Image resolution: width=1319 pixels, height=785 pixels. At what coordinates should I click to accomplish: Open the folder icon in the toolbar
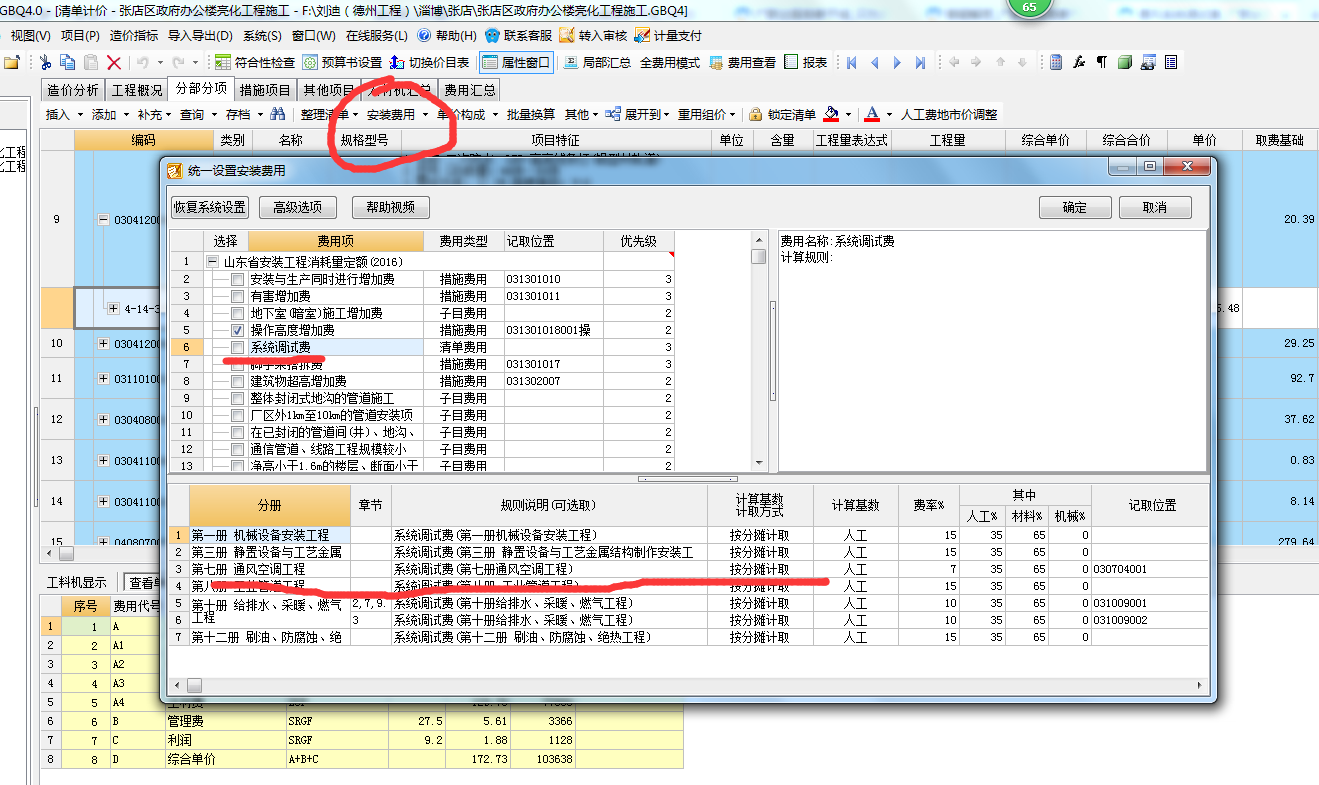[12, 62]
